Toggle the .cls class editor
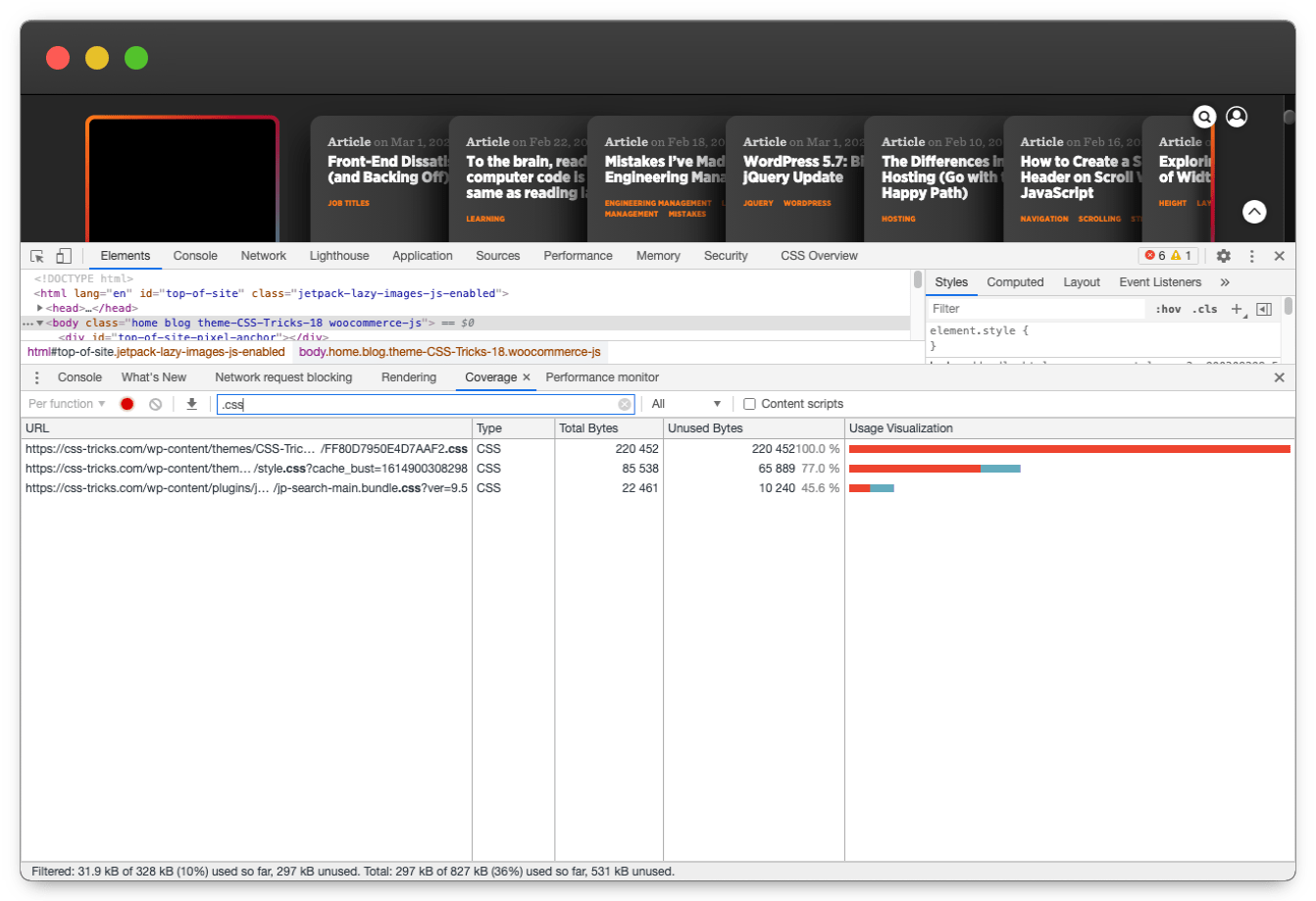This screenshot has height=901, width=1316. coord(1204,309)
